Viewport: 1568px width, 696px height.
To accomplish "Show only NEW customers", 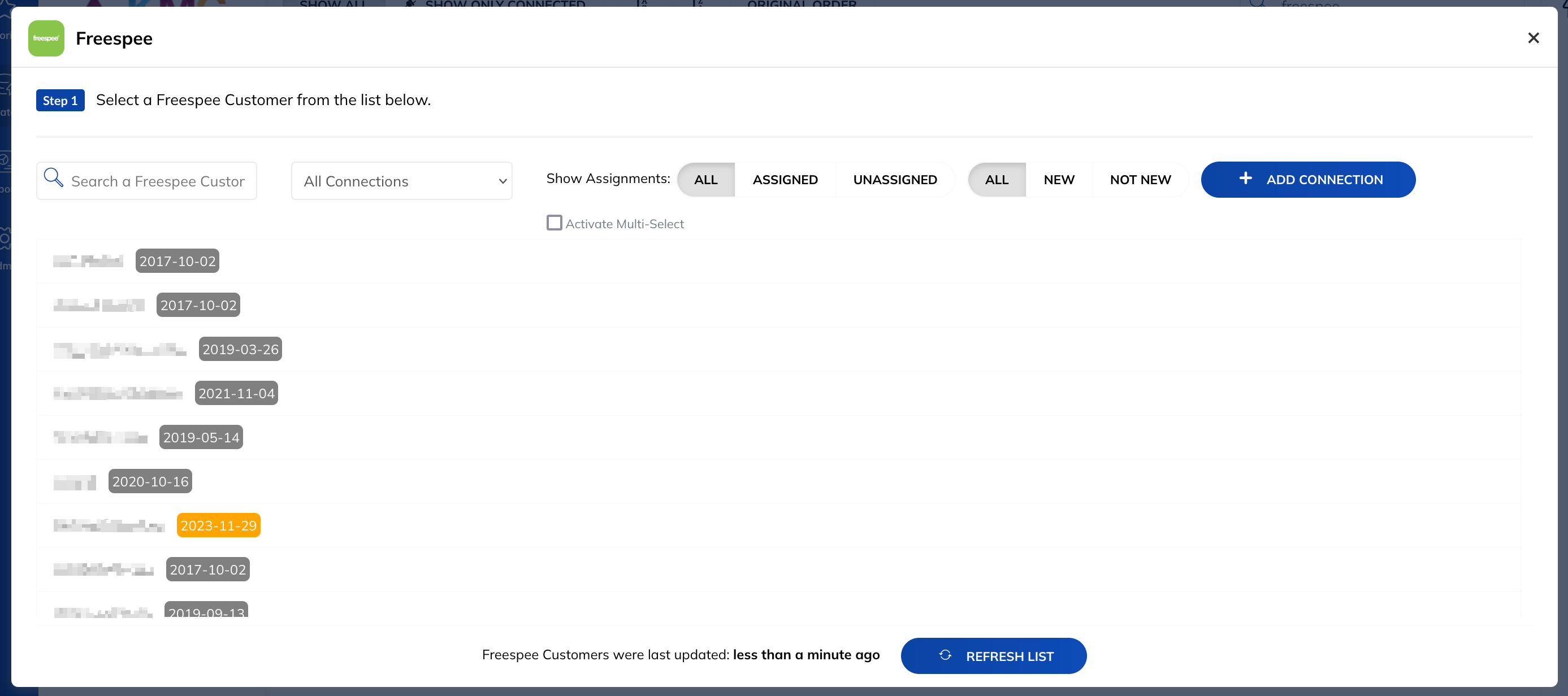I will tap(1059, 179).
